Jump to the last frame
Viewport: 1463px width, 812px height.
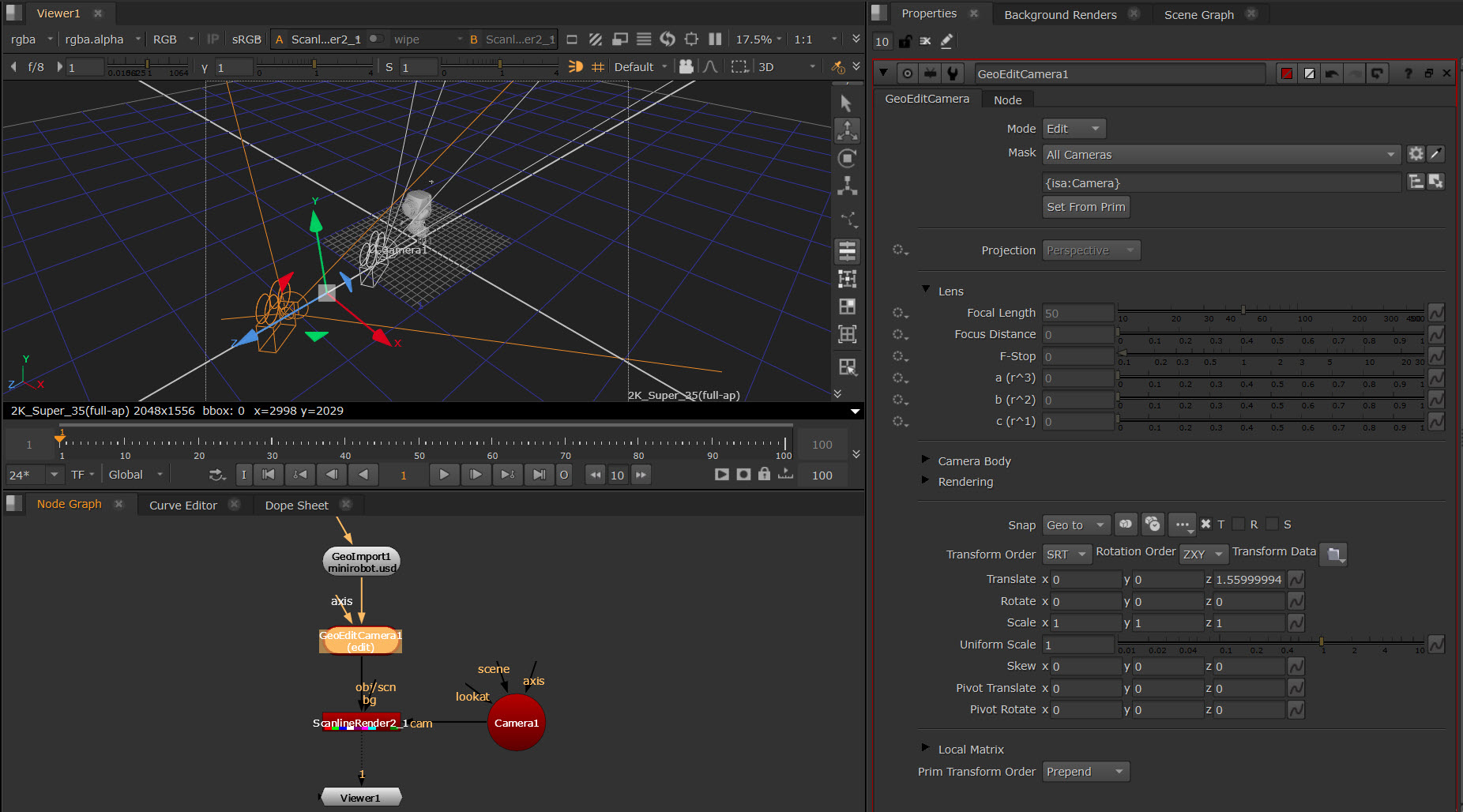(x=539, y=475)
